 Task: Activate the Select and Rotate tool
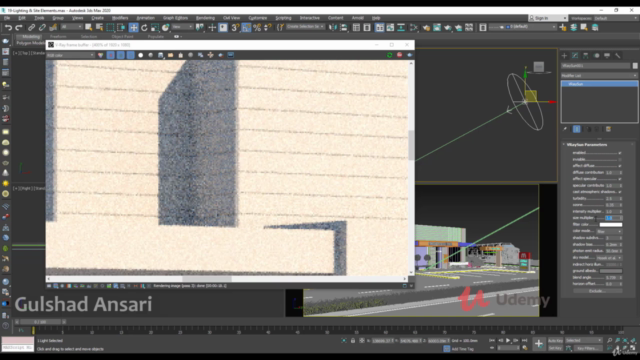pos(144,27)
